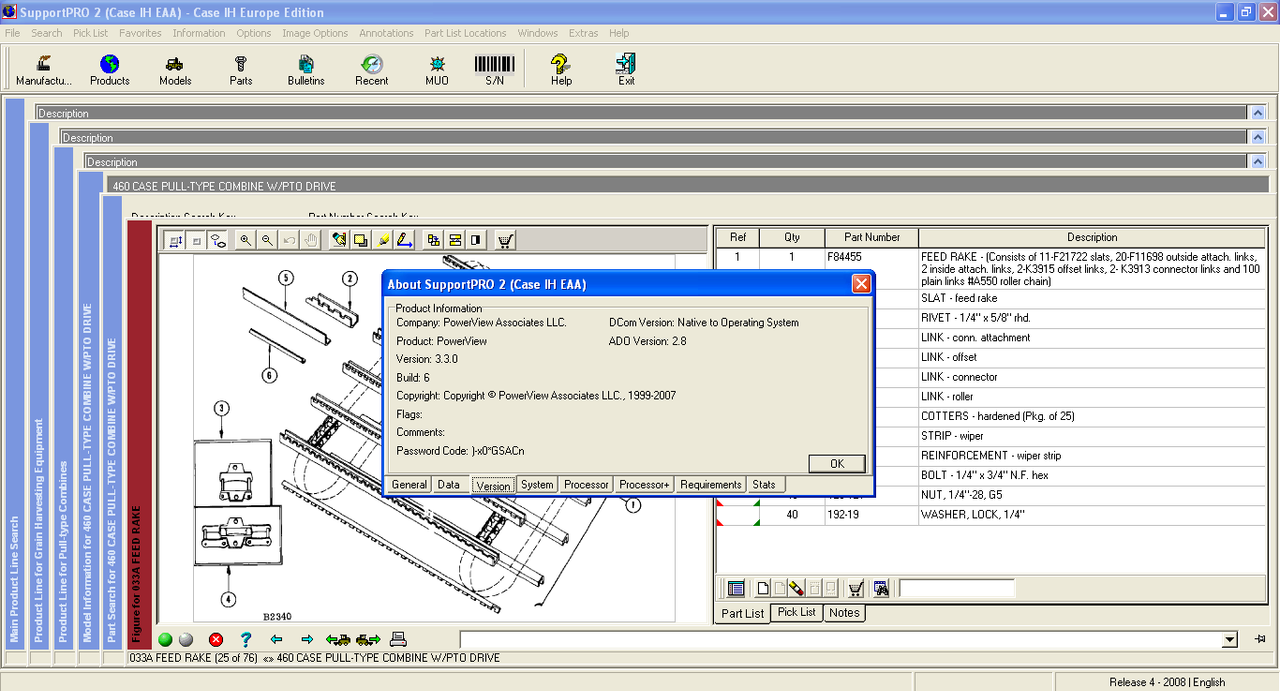Switch to the Data tab in About dialog

pos(449,485)
